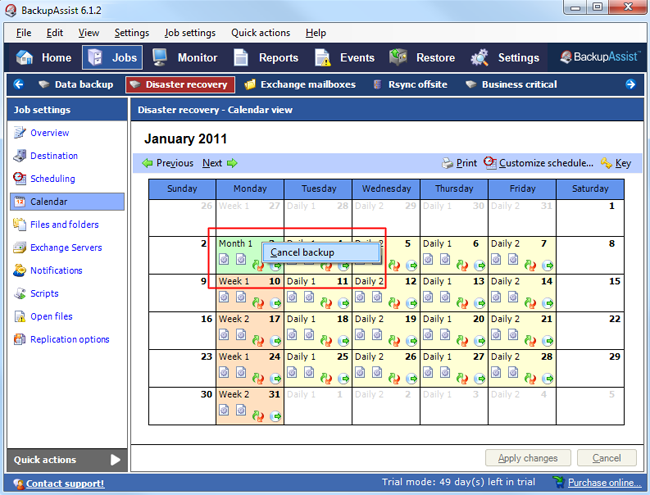The image size is (650, 495).
Task: Open the Help menu
Action: 316,33
